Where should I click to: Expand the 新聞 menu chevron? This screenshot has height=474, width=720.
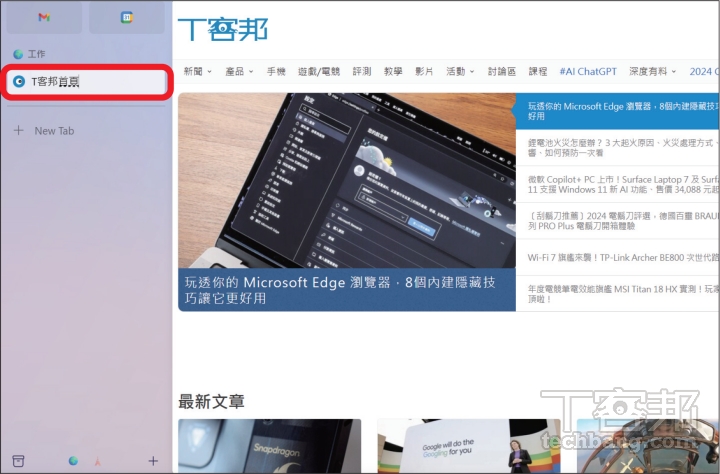point(209,72)
